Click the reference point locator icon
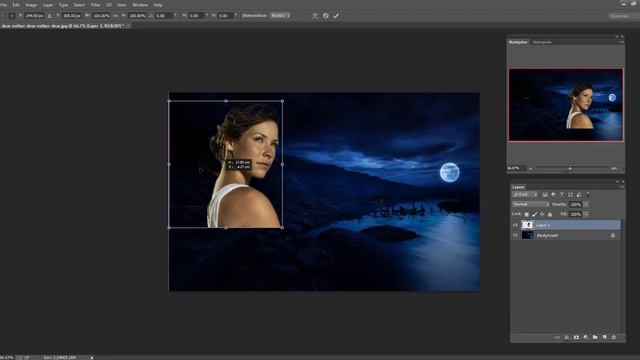This screenshot has height=360, width=640. coord(12,16)
